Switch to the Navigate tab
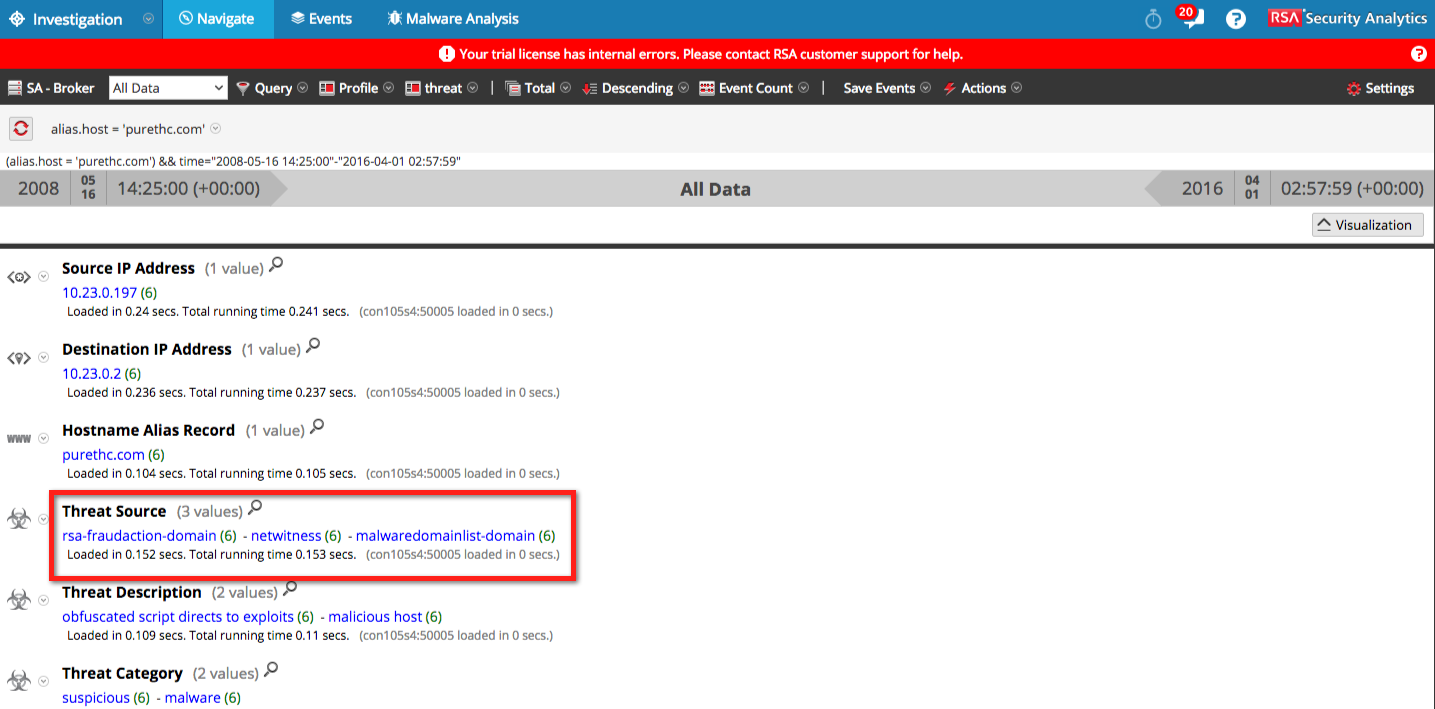This screenshot has height=709, width=1435. pyautogui.click(x=217, y=19)
